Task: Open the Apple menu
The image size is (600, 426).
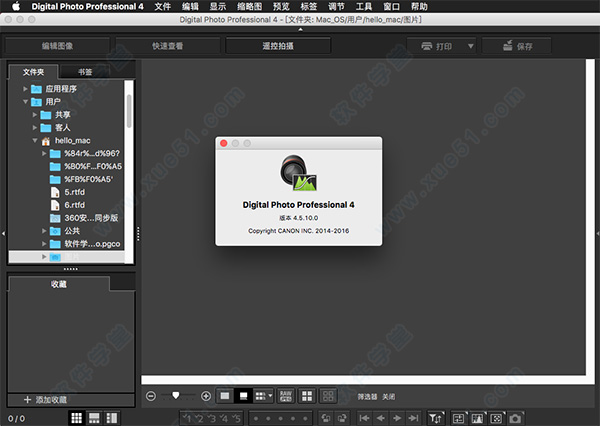Action: pyautogui.click(x=16, y=7)
